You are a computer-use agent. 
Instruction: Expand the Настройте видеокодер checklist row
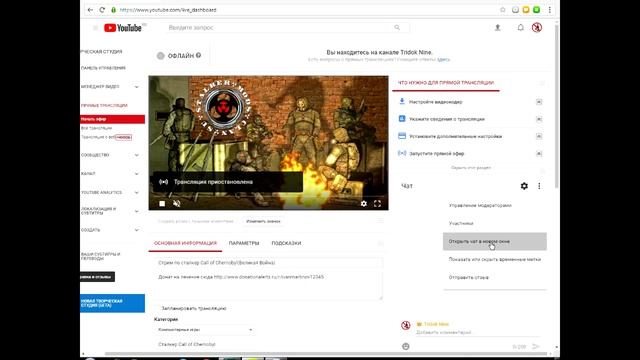click(539, 102)
